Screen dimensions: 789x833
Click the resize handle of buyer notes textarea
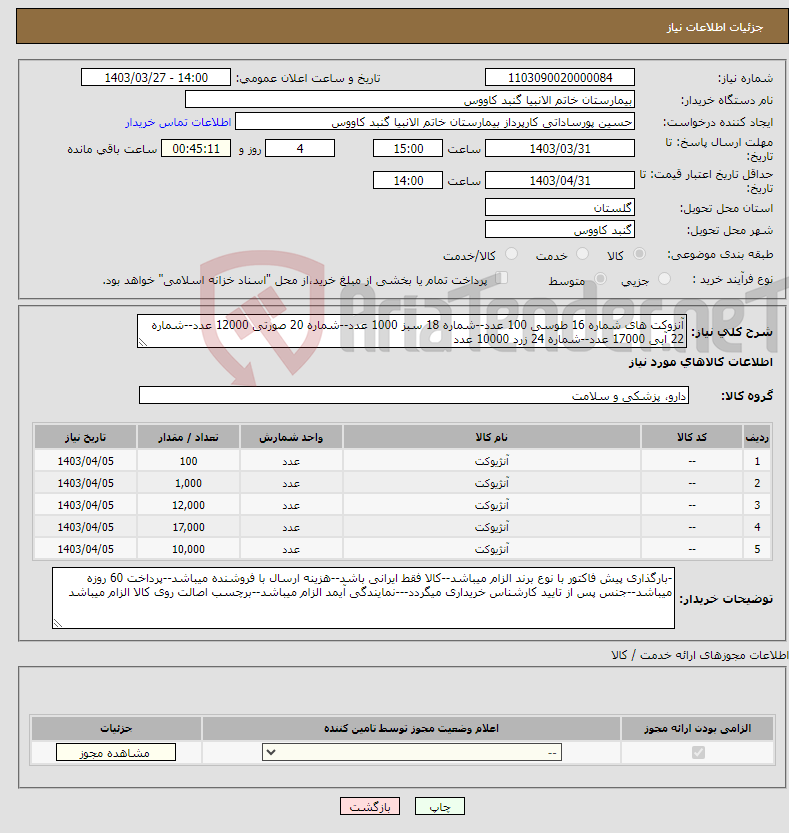(57, 623)
